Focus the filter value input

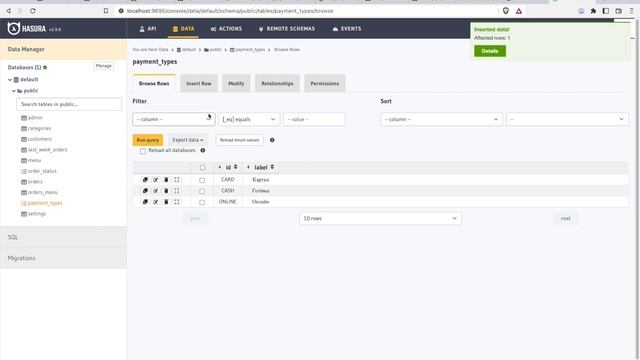(x=314, y=119)
